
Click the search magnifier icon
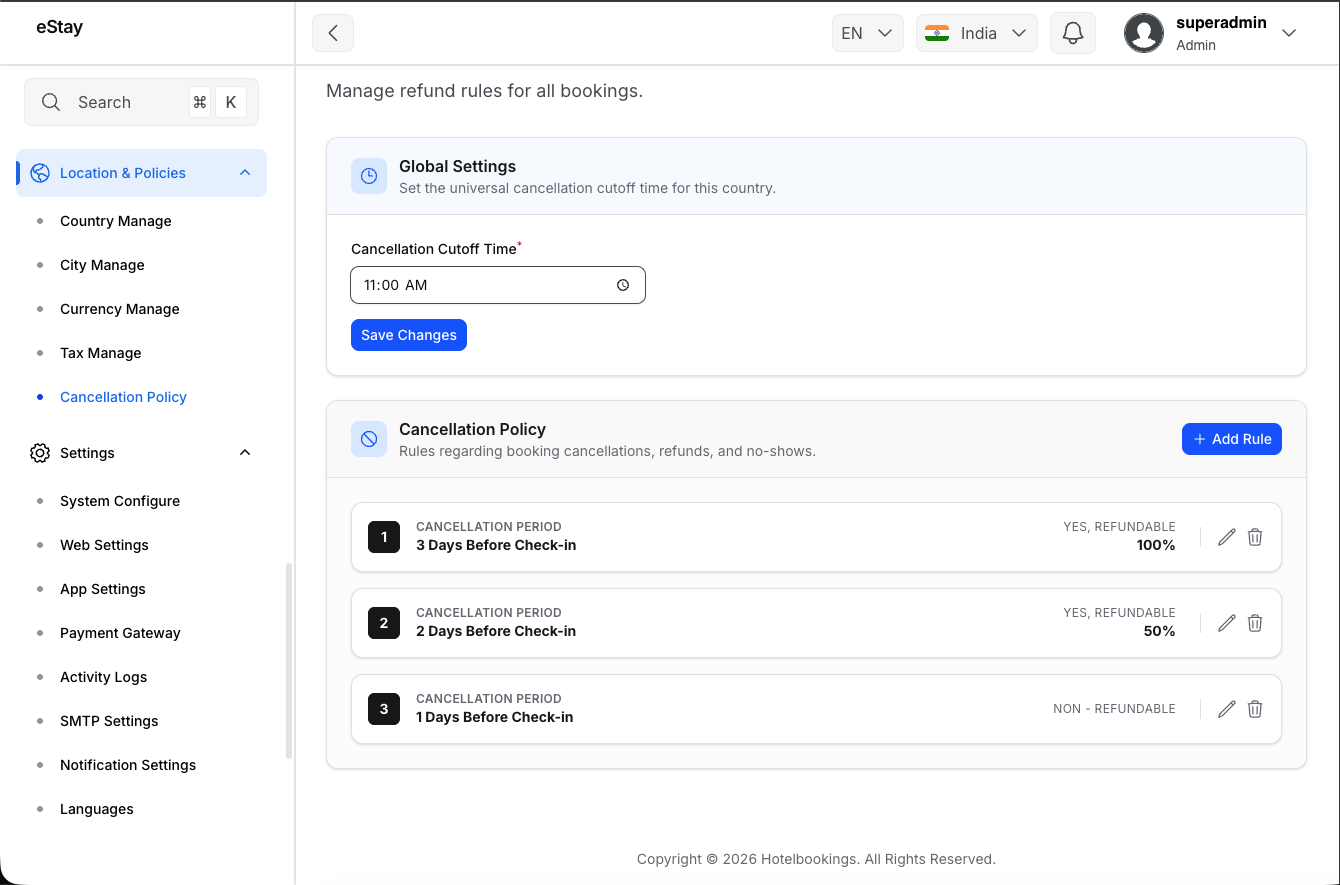pos(51,102)
